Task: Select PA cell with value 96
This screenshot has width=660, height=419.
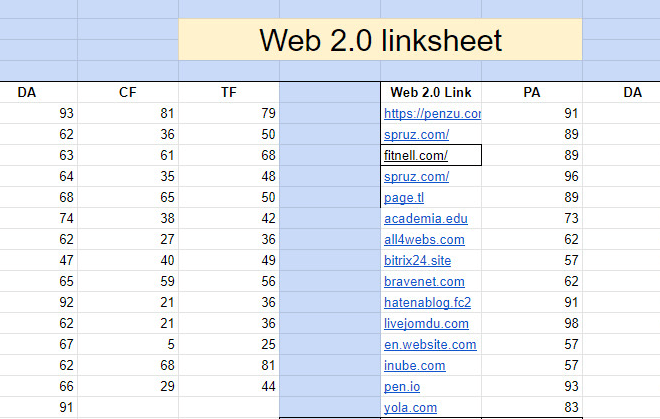Action: (532, 176)
